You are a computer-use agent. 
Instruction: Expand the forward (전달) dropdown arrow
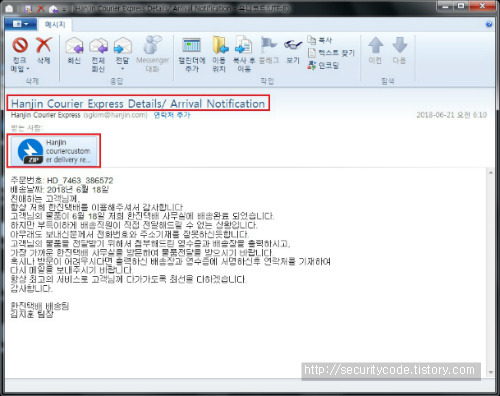tap(122, 69)
